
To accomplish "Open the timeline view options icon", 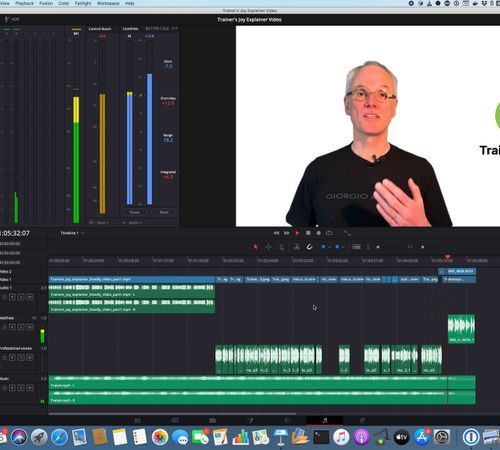I will 356,247.
